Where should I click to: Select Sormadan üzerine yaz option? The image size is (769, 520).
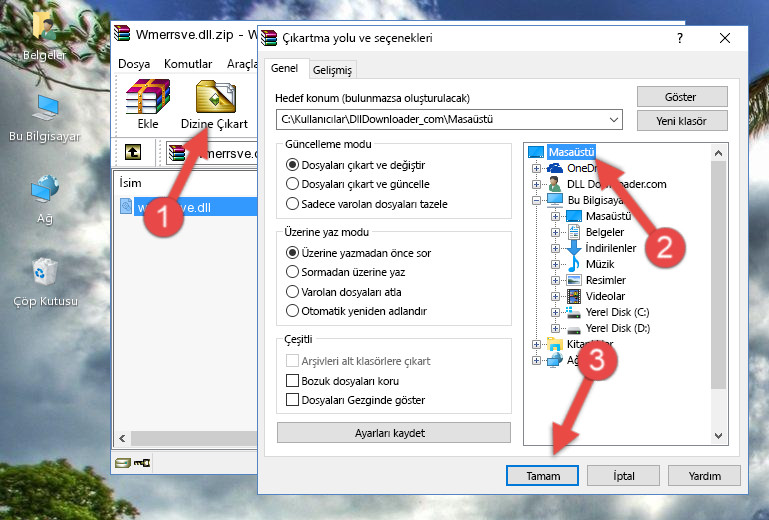point(292,272)
